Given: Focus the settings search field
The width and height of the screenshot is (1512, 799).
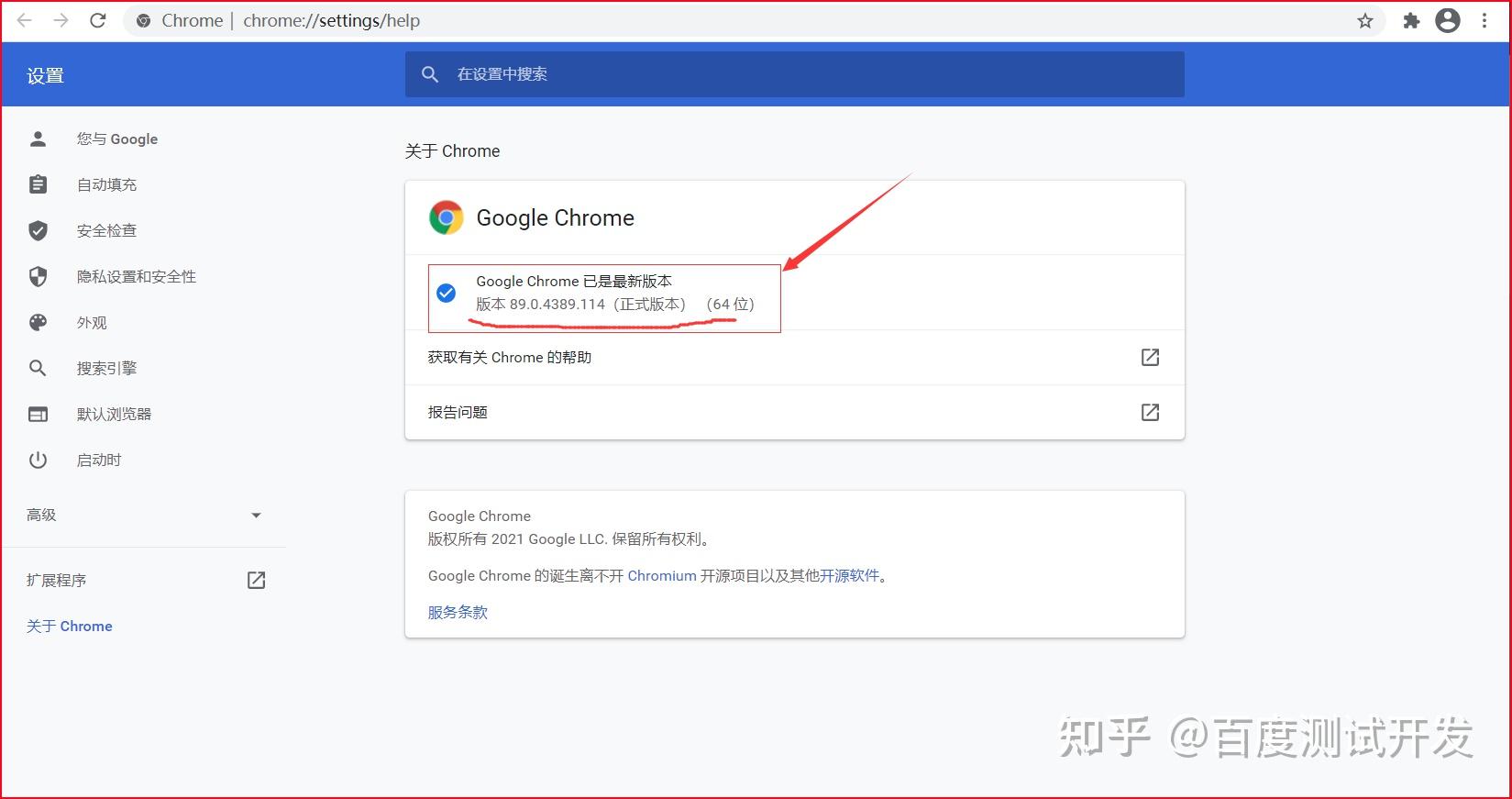Looking at the screenshot, I should click(x=795, y=74).
